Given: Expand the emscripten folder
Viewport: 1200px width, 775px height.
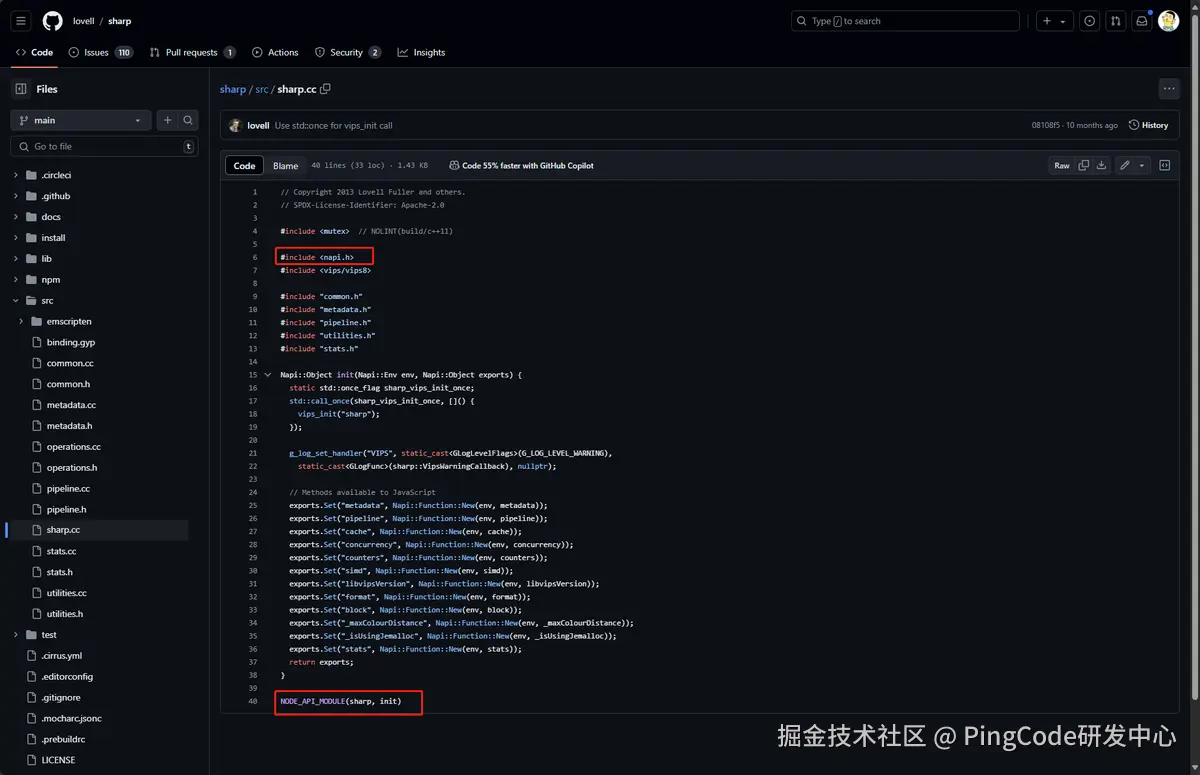Looking at the screenshot, I should [x=22, y=321].
